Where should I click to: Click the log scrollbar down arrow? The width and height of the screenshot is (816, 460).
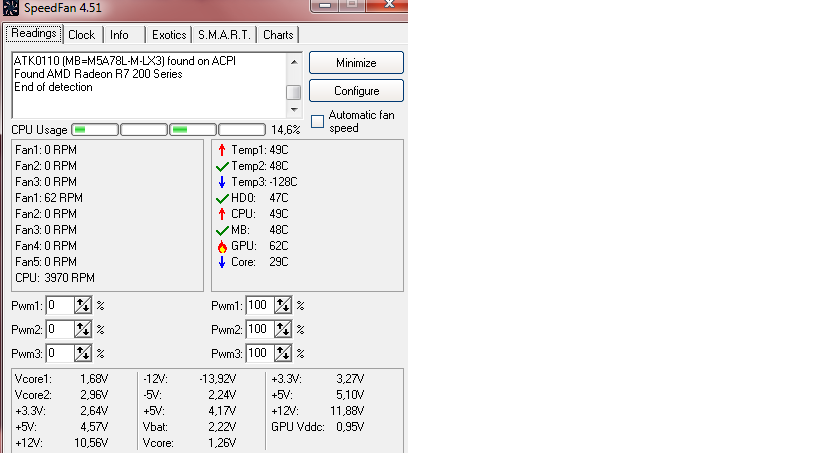point(294,110)
